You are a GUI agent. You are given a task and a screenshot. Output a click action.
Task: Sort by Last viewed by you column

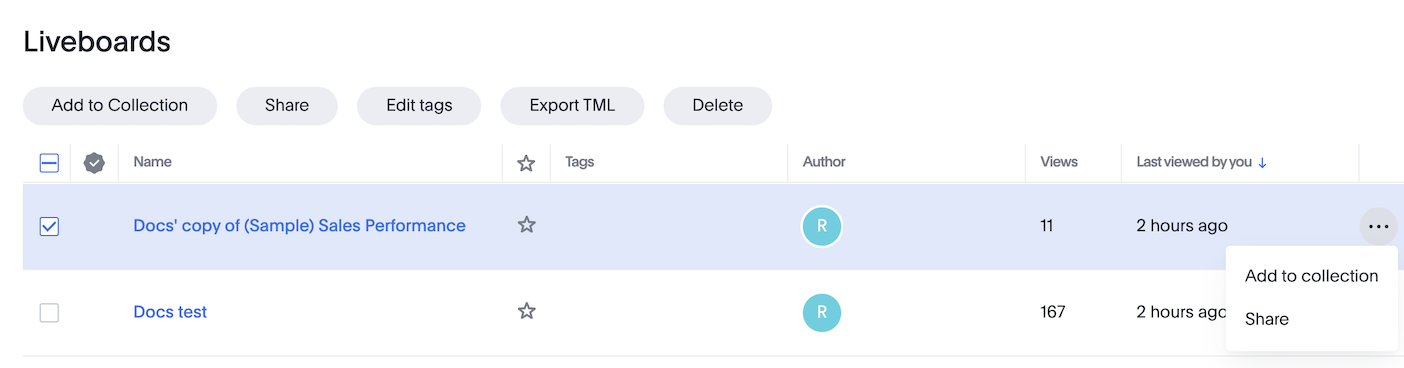(x=1194, y=162)
